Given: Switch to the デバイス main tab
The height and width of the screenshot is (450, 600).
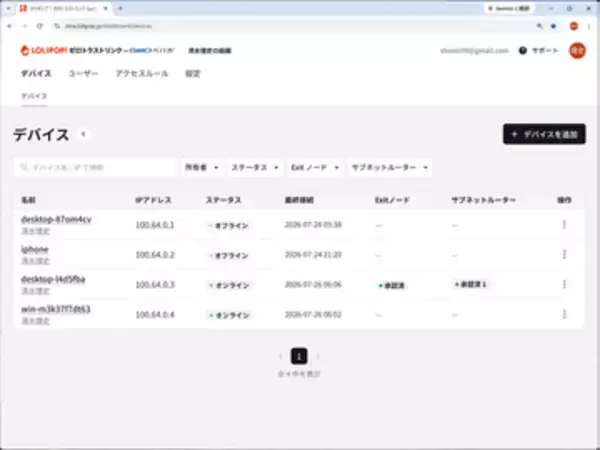Looking at the screenshot, I should point(36,73).
